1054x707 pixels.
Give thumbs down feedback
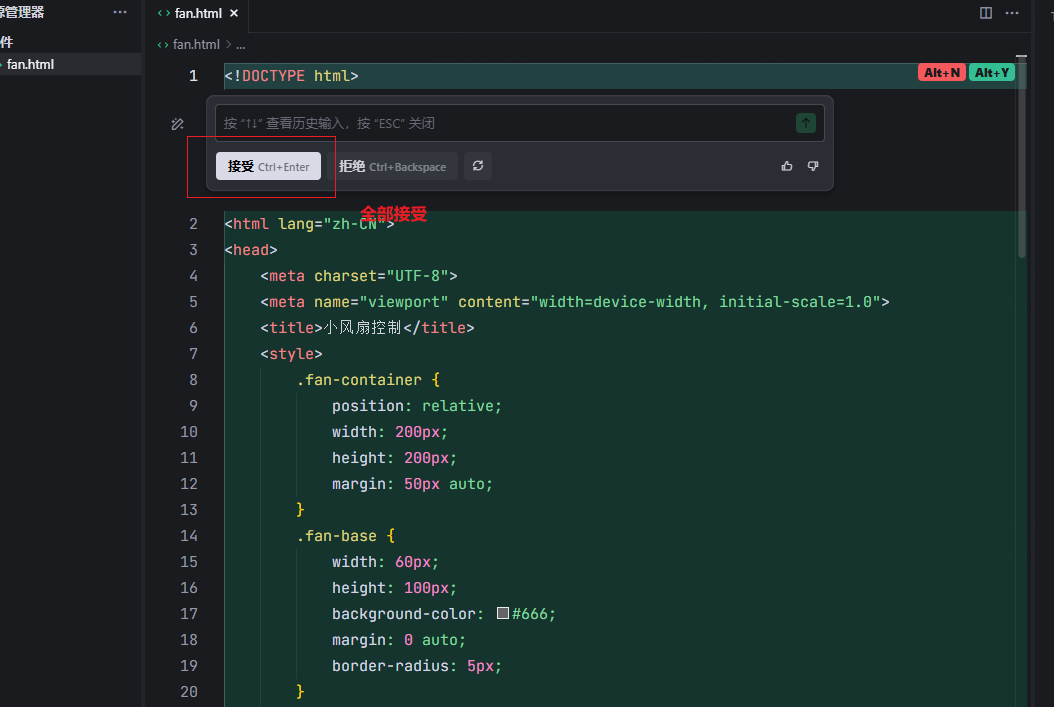coord(813,166)
